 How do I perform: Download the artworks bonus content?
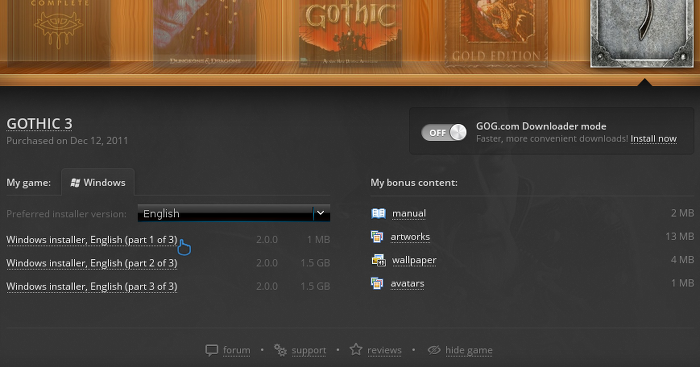tap(410, 237)
